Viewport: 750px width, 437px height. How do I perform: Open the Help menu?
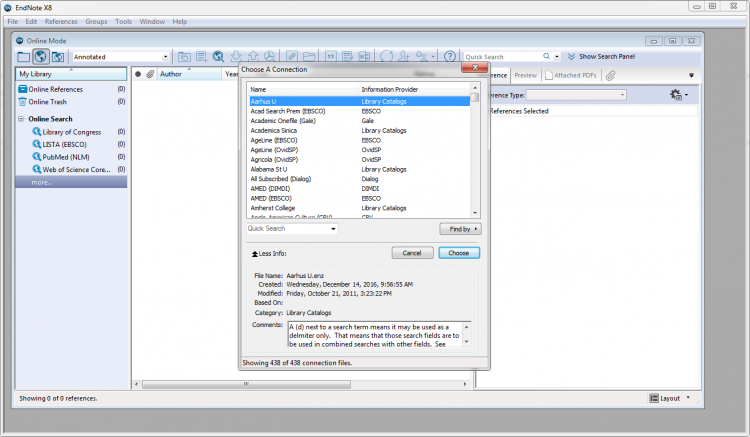click(180, 22)
